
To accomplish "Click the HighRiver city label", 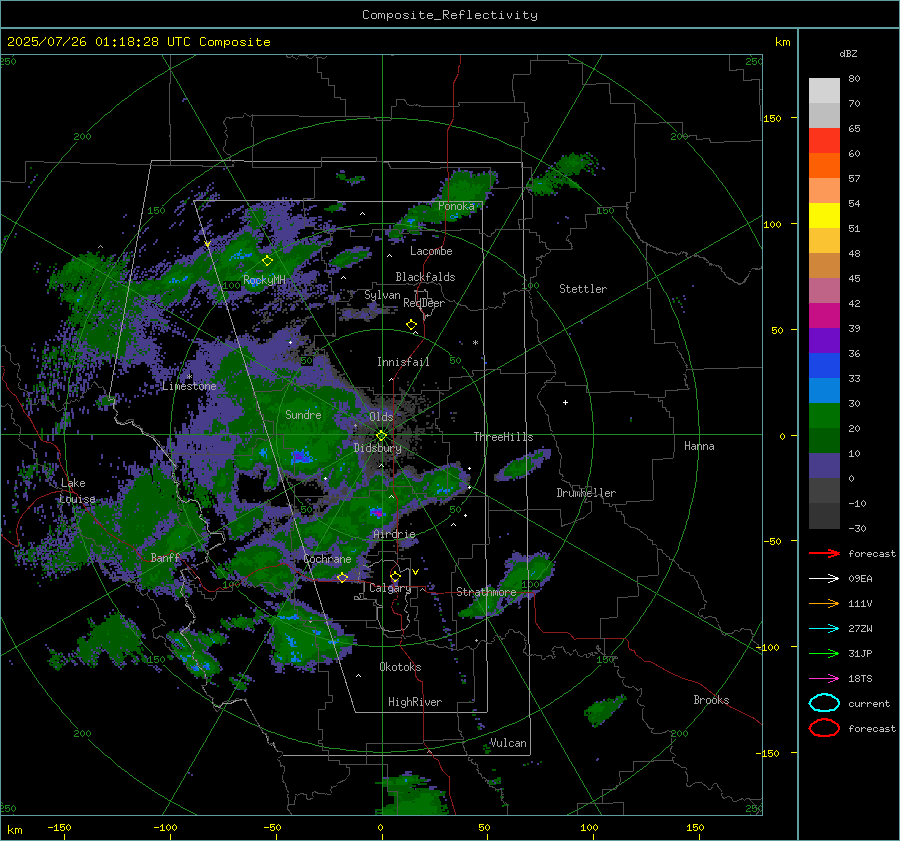I will click(415, 702).
